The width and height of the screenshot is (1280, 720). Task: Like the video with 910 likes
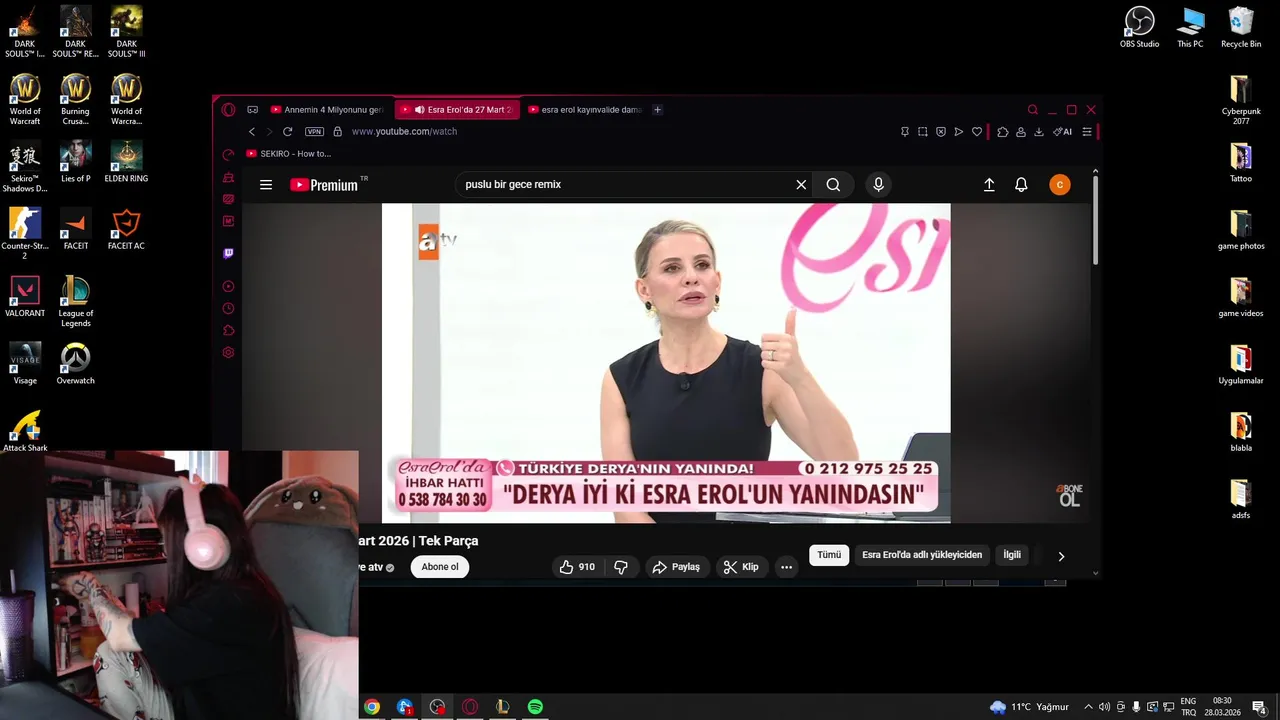tap(577, 567)
